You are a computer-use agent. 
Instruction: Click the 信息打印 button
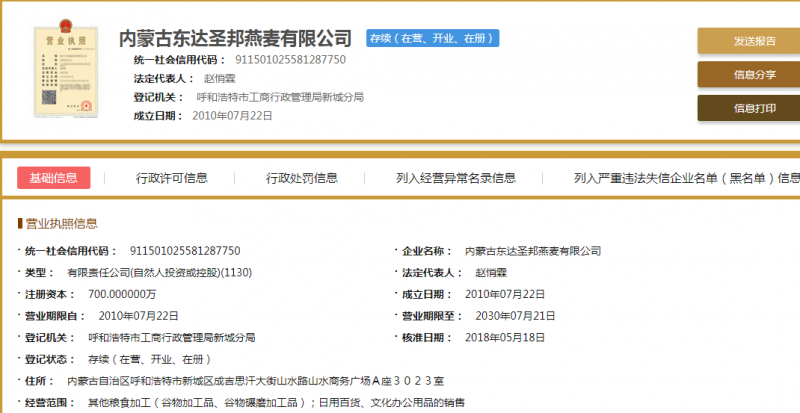[748, 108]
